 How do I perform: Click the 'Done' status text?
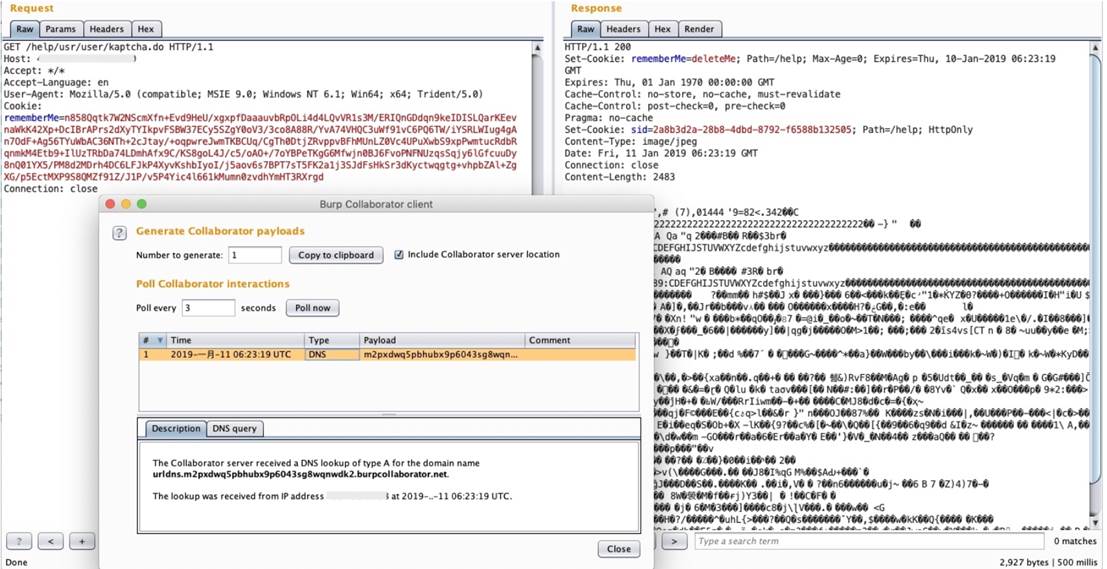pyautogui.click(x=16, y=563)
